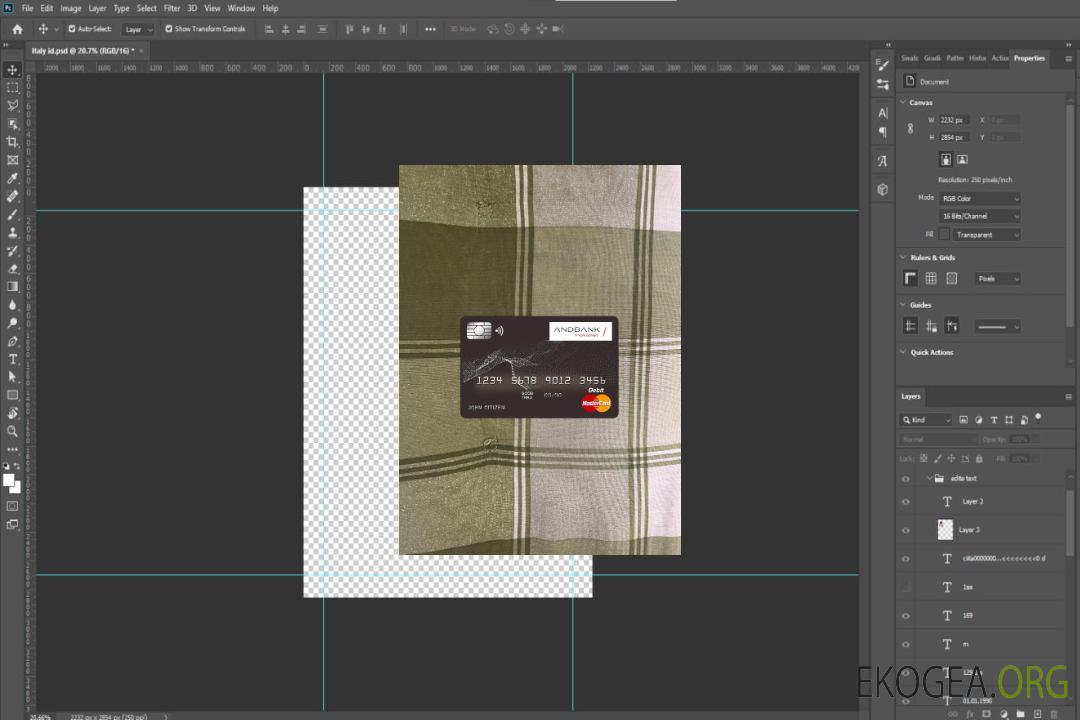1080x720 pixels.
Task: Open the Pixels ruler units dropdown
Action: (997, 279)
